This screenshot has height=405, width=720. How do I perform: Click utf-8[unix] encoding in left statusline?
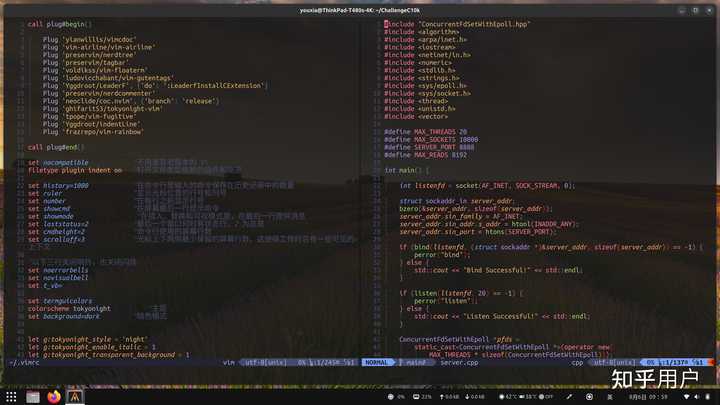tap(265, 362)
